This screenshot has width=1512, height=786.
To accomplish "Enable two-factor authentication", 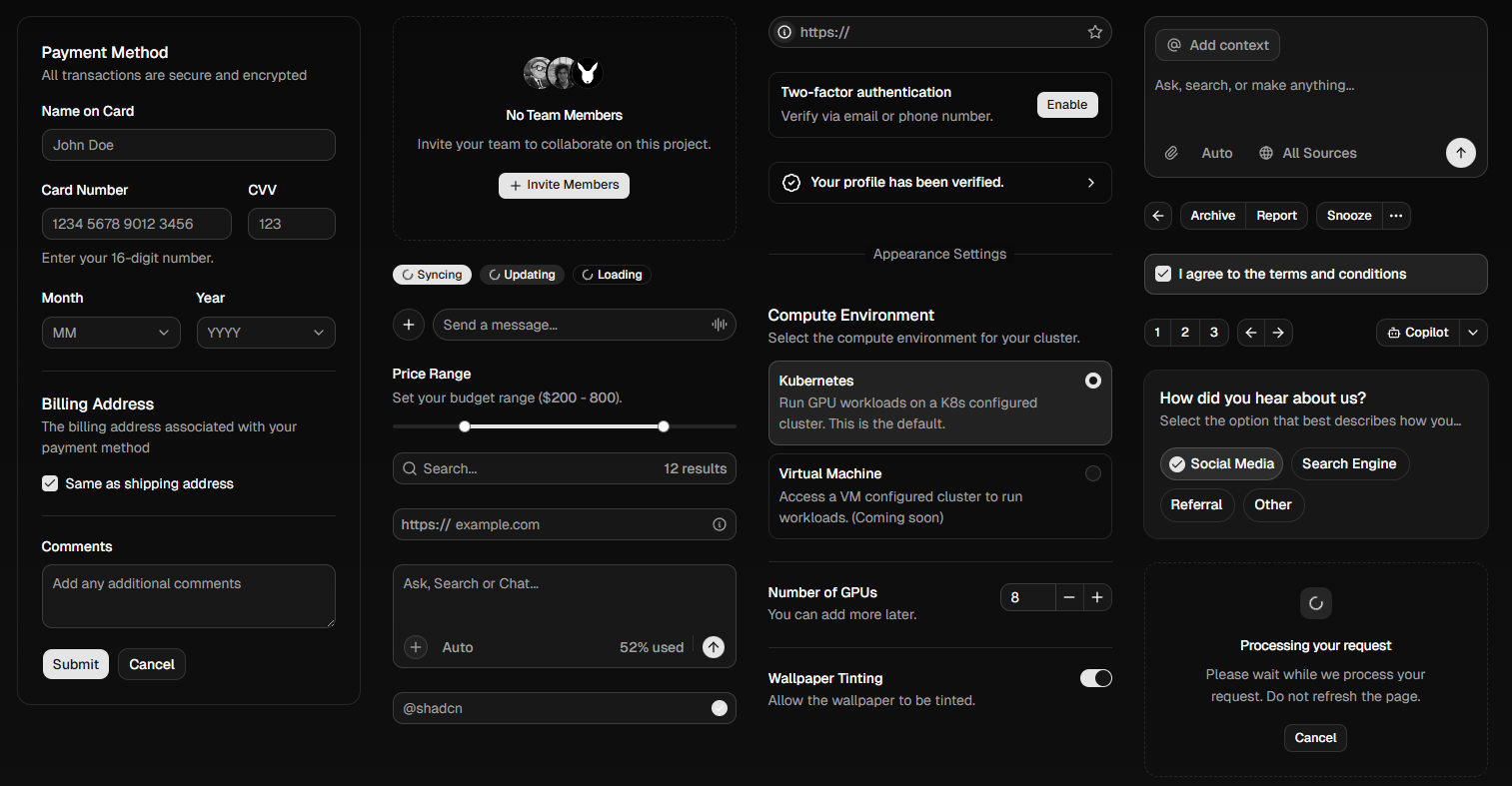I will 1067,104.
